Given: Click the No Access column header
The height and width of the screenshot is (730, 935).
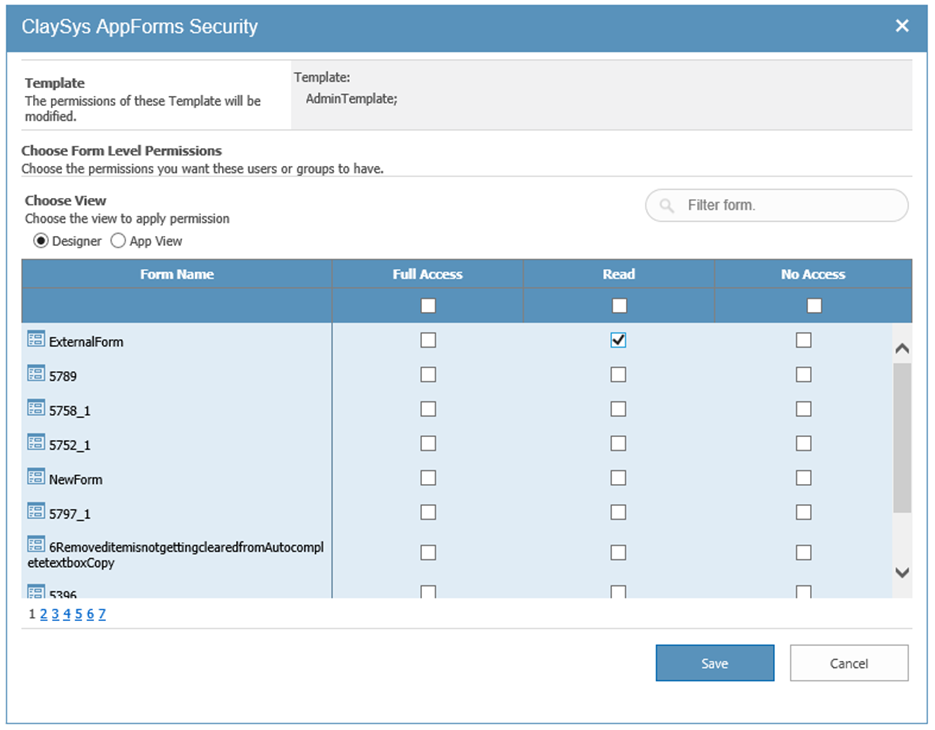Looking at the screenshot, I should coord(813,274).
